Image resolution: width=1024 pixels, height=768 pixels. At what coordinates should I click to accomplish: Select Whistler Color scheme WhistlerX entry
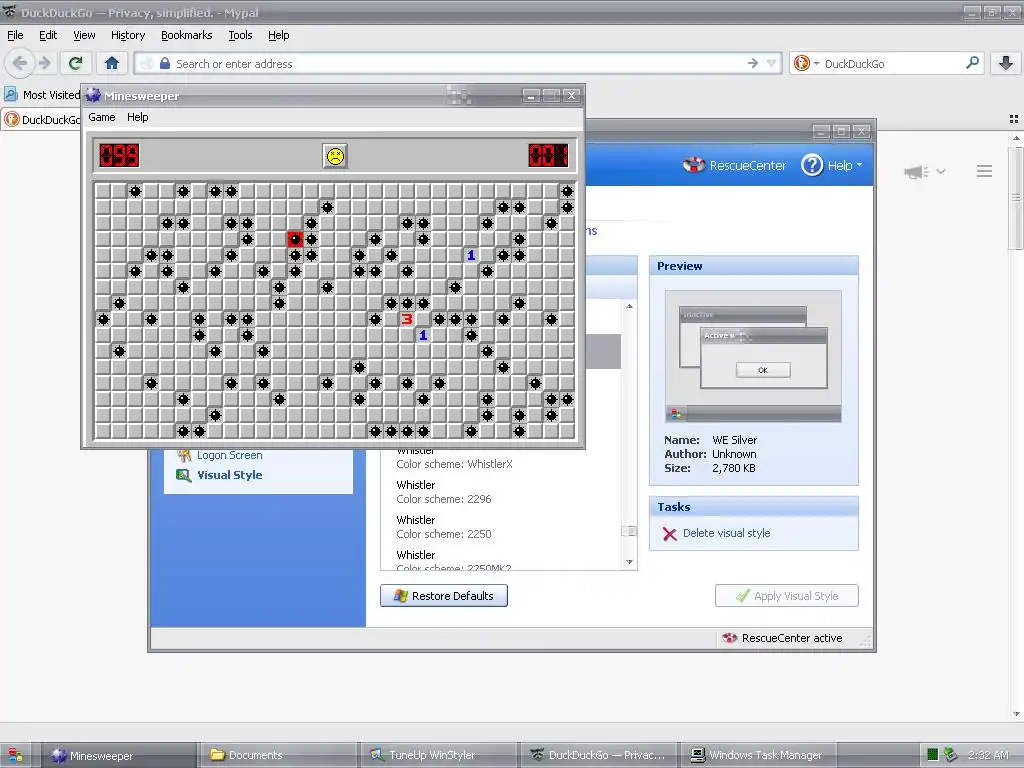pos(502,460)
